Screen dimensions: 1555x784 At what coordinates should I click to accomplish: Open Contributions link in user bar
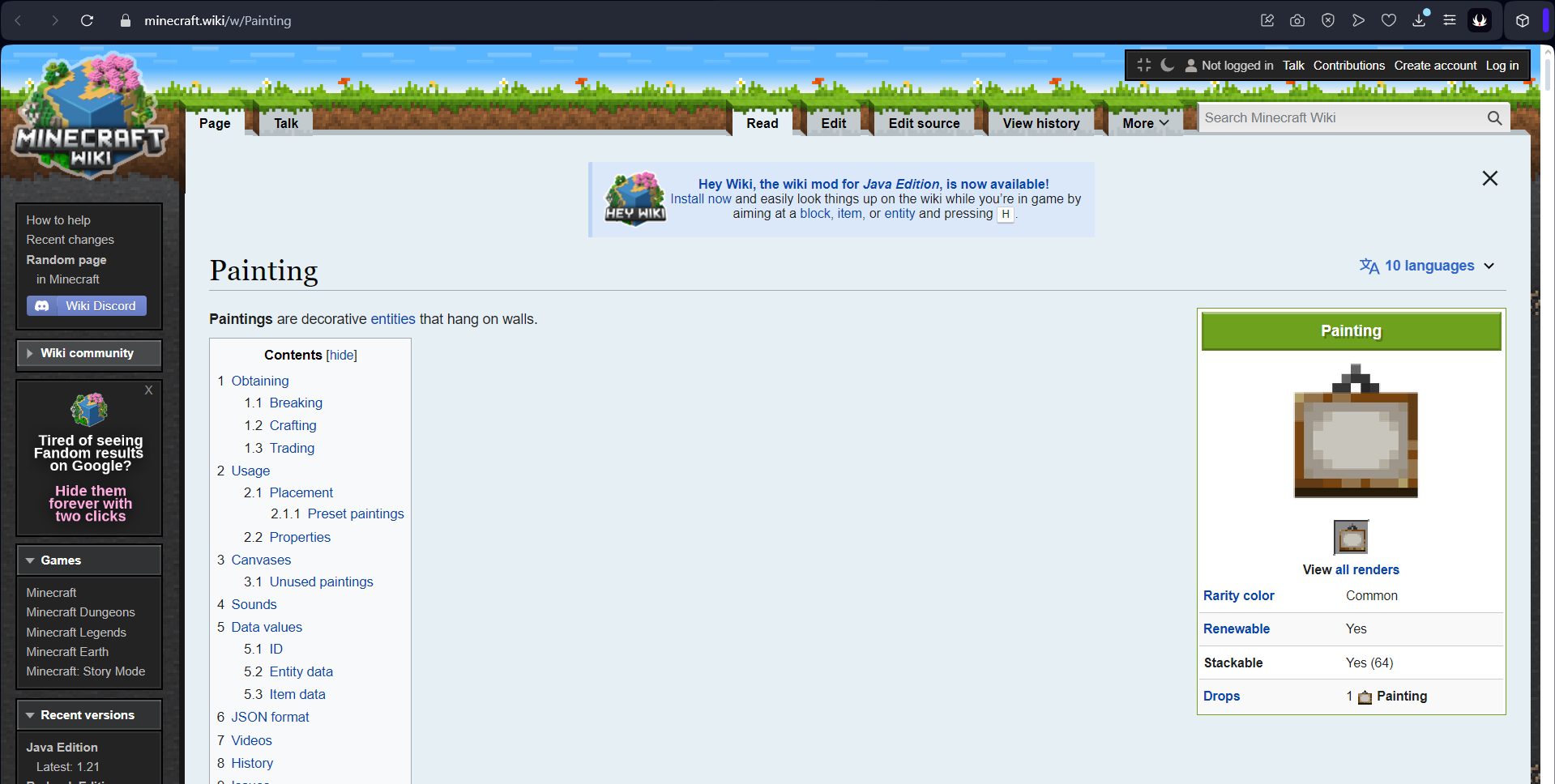1348,66
